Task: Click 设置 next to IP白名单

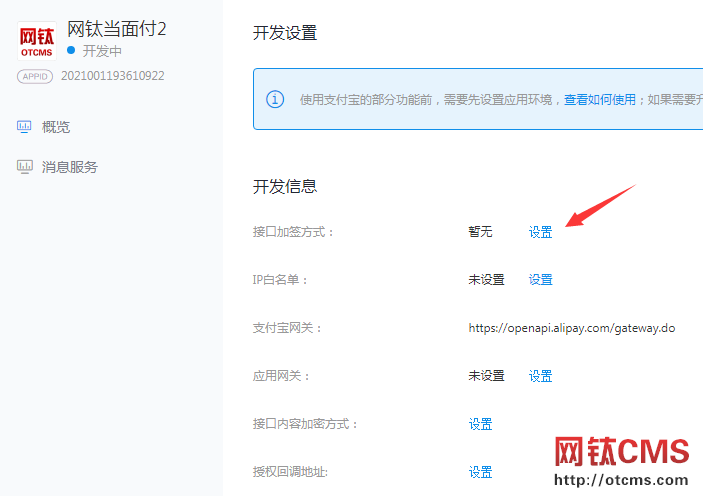Action: pyautogui.click(x=540, y=280)
